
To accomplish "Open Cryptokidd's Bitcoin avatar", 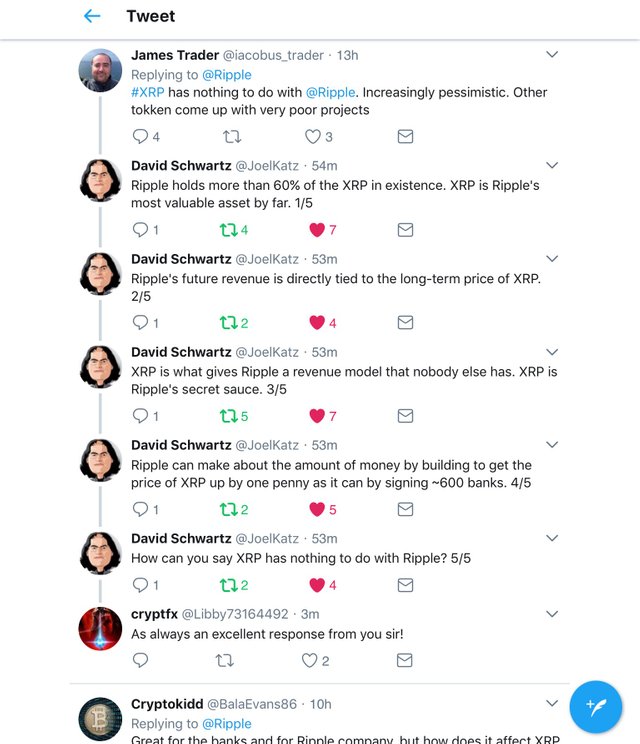I will [x=100, y=718].
